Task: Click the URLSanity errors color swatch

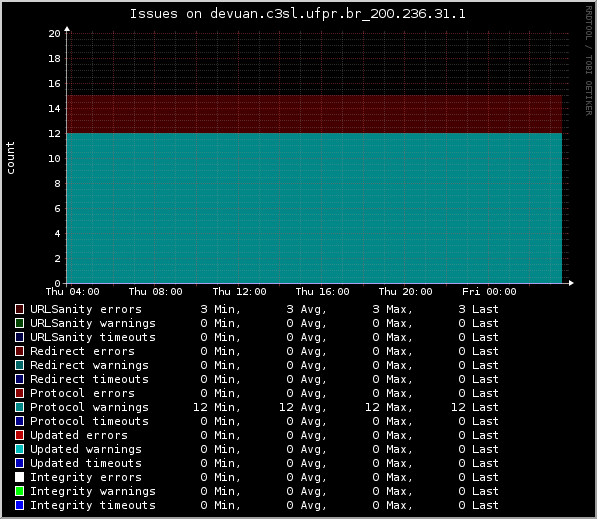Action: (x=19, y=309)
